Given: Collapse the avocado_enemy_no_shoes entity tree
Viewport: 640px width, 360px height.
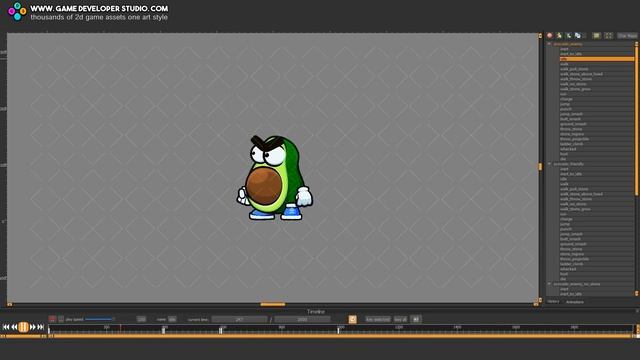Looking at the screenshot, I should pos(549,284).
